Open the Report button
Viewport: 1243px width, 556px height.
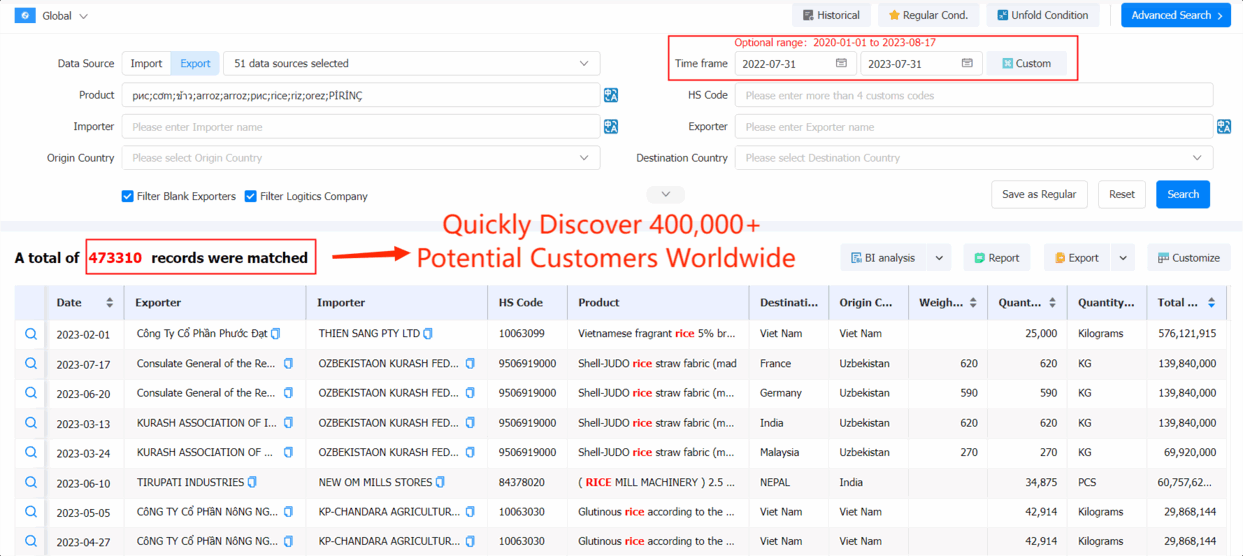(x=997, y=258)
